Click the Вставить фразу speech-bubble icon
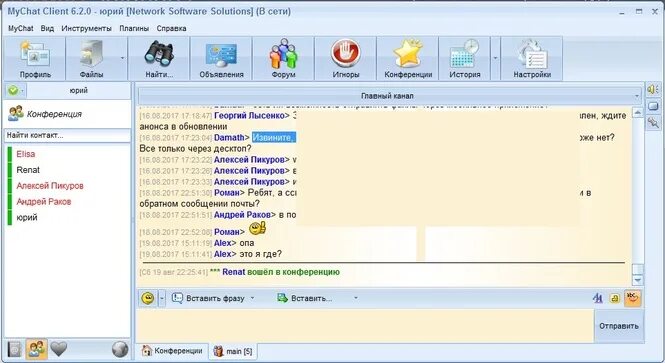 tap(177, 298)
